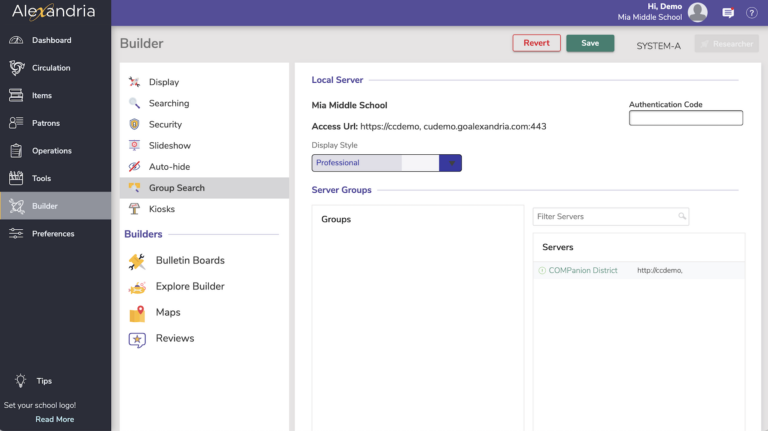
Task: Select the Builder sidebar icon
Action: click(16, 206)
